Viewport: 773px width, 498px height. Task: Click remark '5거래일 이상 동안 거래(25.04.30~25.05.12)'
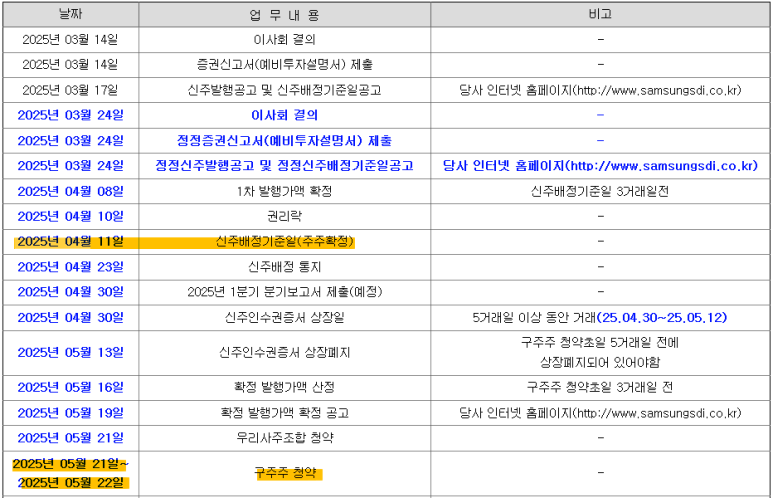click(x=600, y=318)
